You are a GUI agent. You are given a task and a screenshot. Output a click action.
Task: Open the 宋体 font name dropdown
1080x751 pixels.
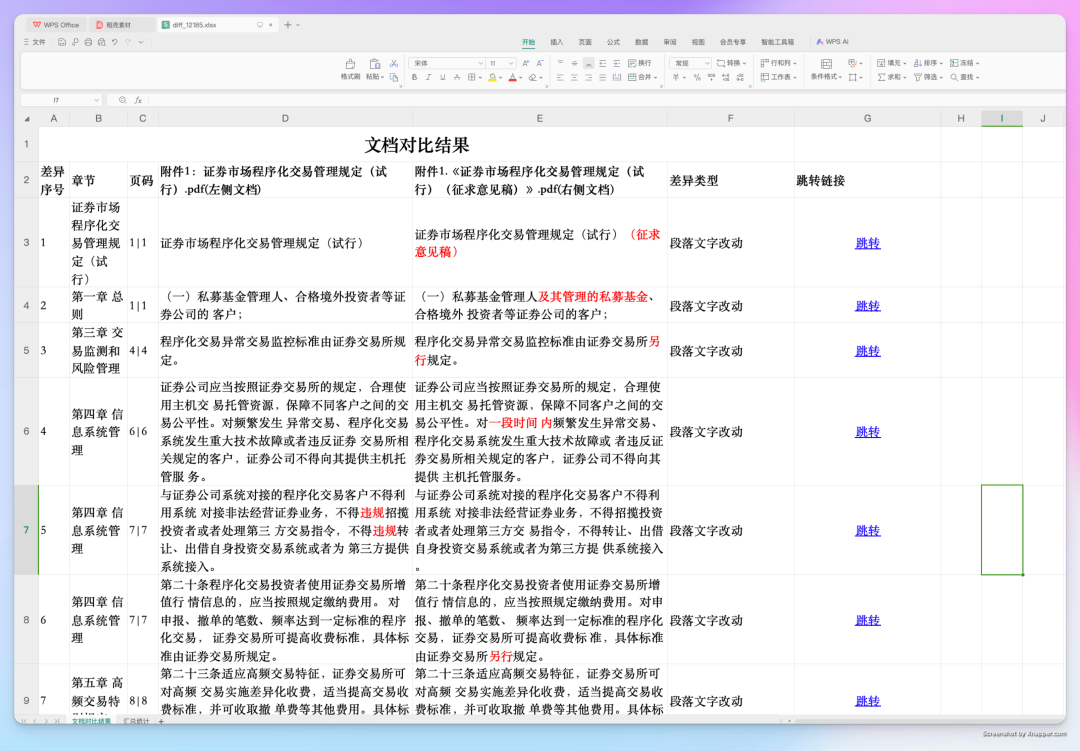tap(447, 63)
